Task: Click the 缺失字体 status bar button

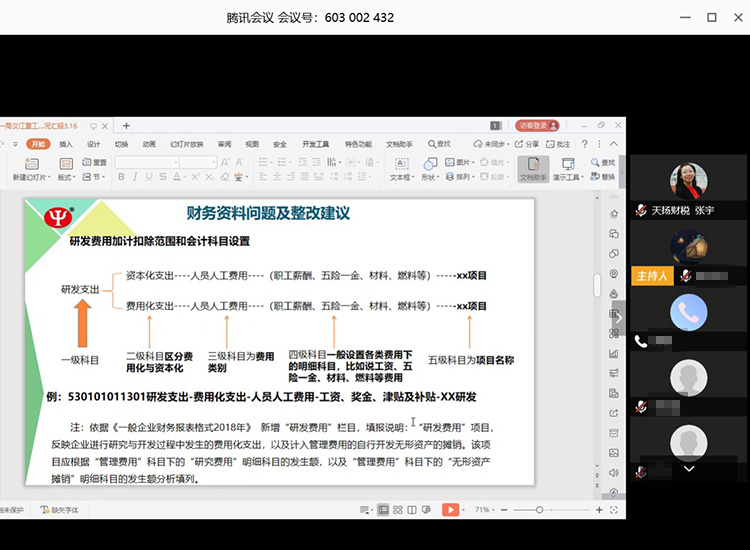Action: (x=58, y=510)
